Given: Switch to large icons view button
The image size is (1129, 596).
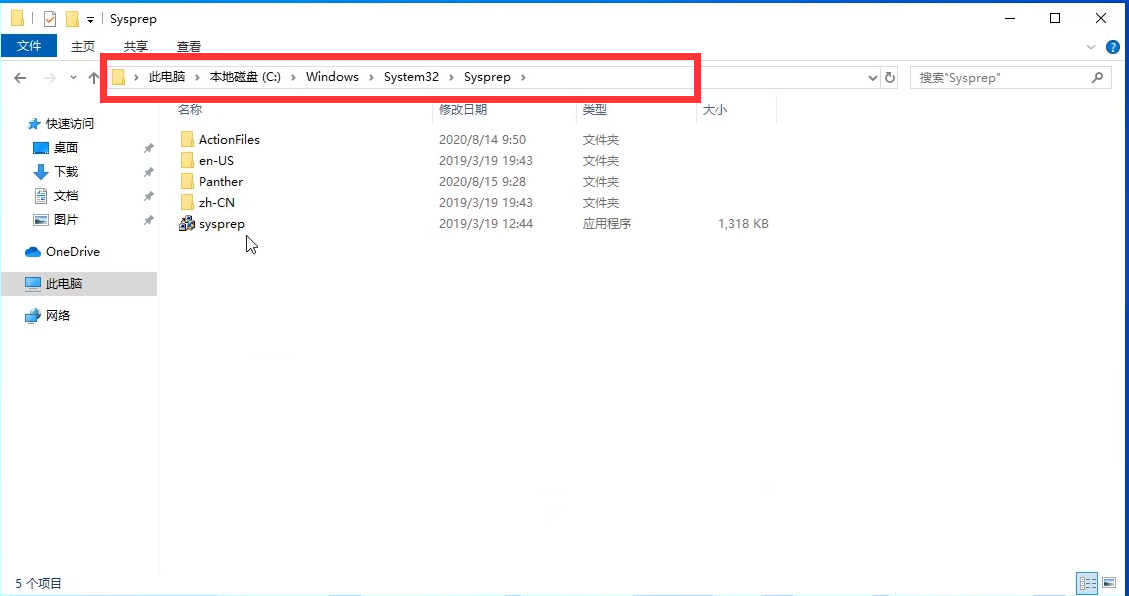Looking at the screenshot, I should [1110, 583].
